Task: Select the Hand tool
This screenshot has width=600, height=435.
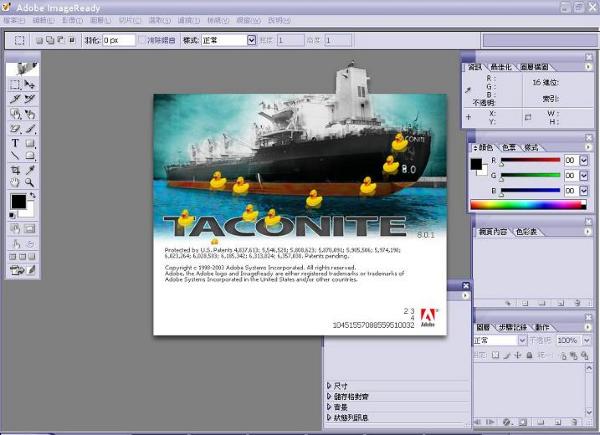Action: coord(15,182)
